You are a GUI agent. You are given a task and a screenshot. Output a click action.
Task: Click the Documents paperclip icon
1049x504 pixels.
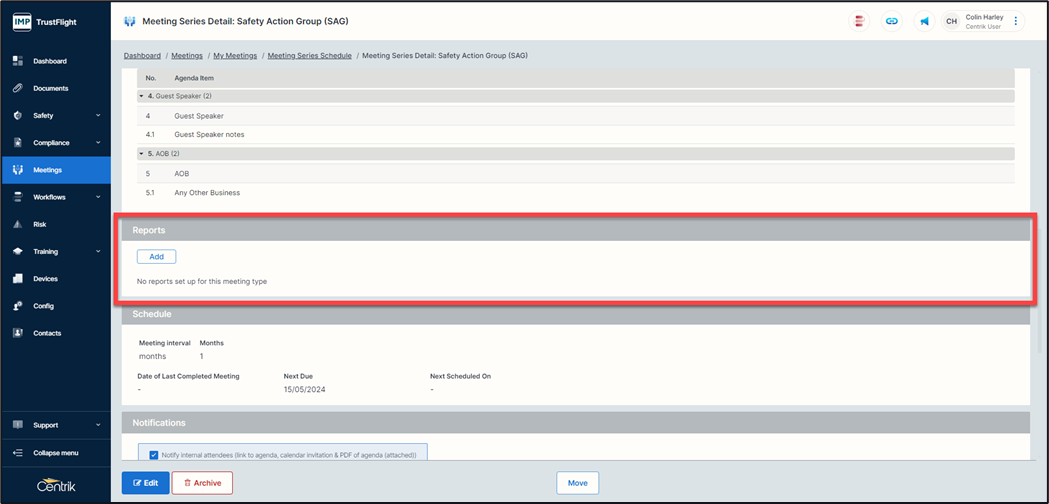point(18,88)
